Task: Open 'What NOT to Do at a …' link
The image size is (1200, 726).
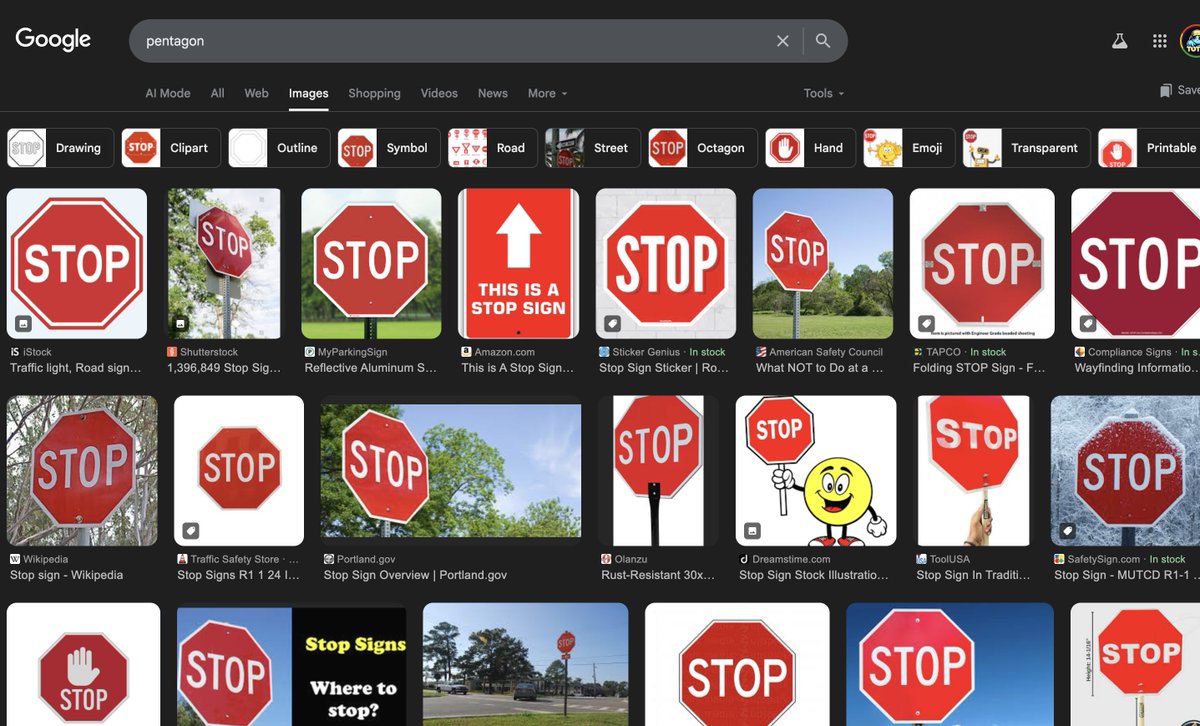Action: tap(820, 368)
